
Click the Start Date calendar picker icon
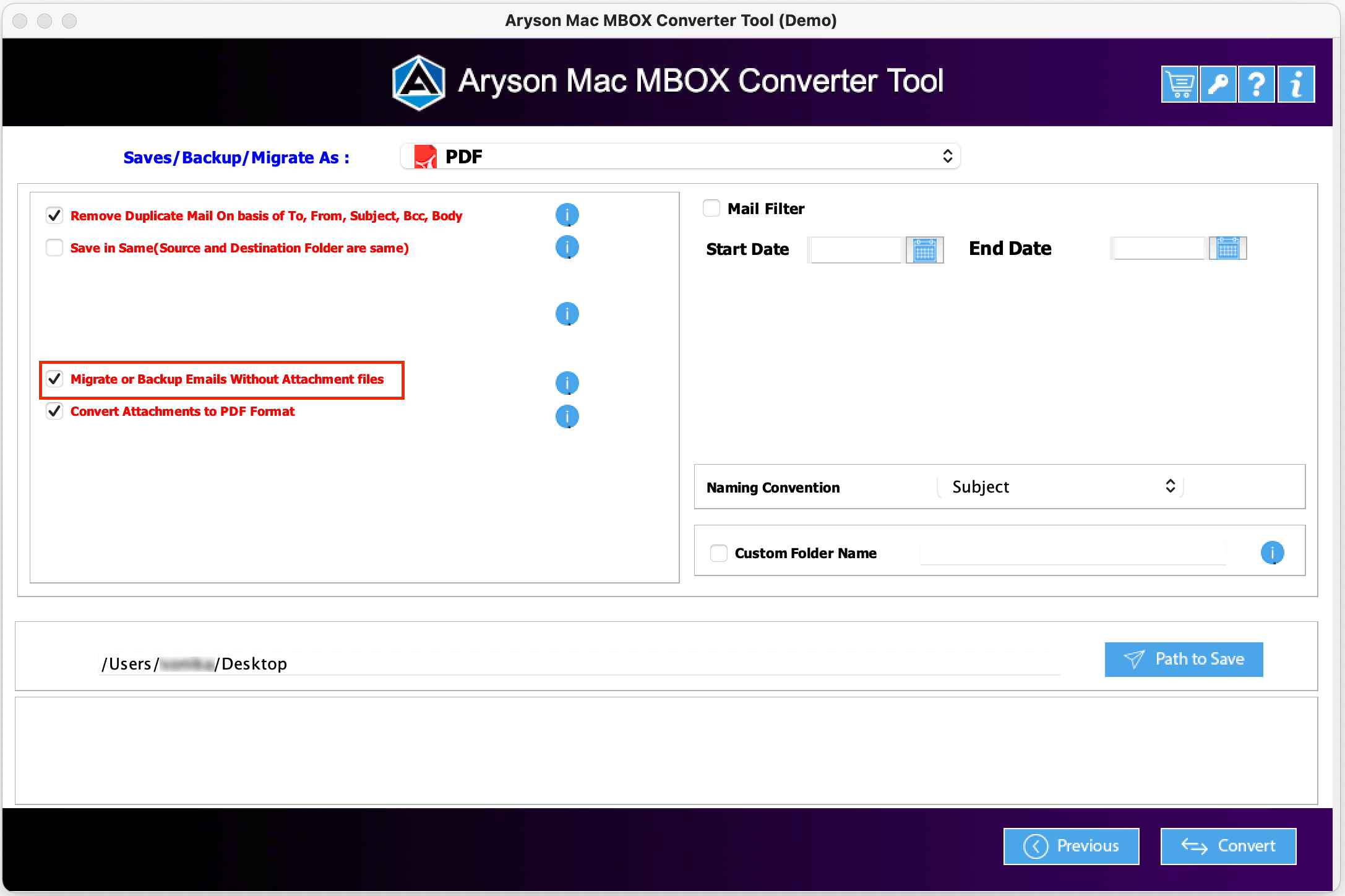pos(924,249)
